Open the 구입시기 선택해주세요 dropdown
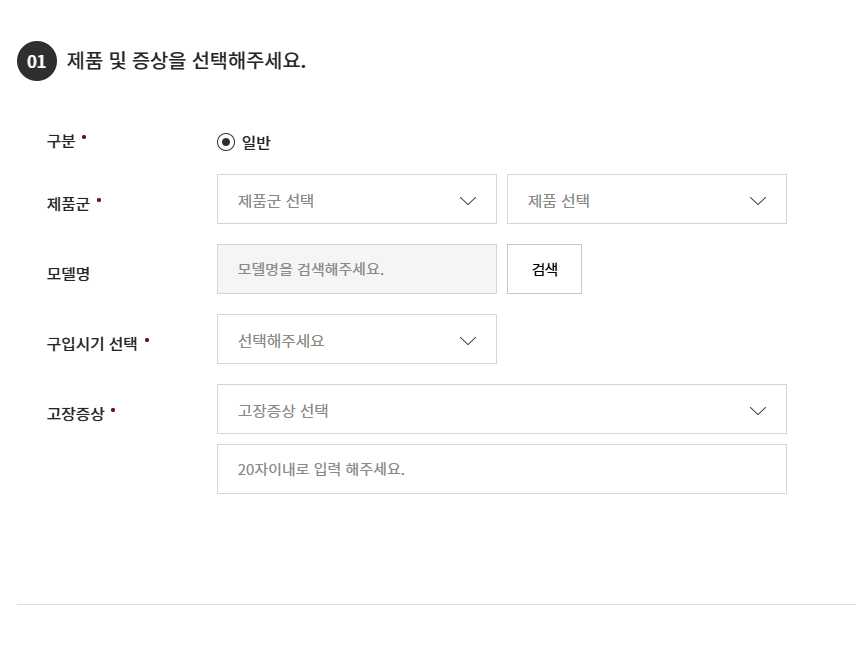This screenshot has width=856, height=670. click(x=356, y=339)
